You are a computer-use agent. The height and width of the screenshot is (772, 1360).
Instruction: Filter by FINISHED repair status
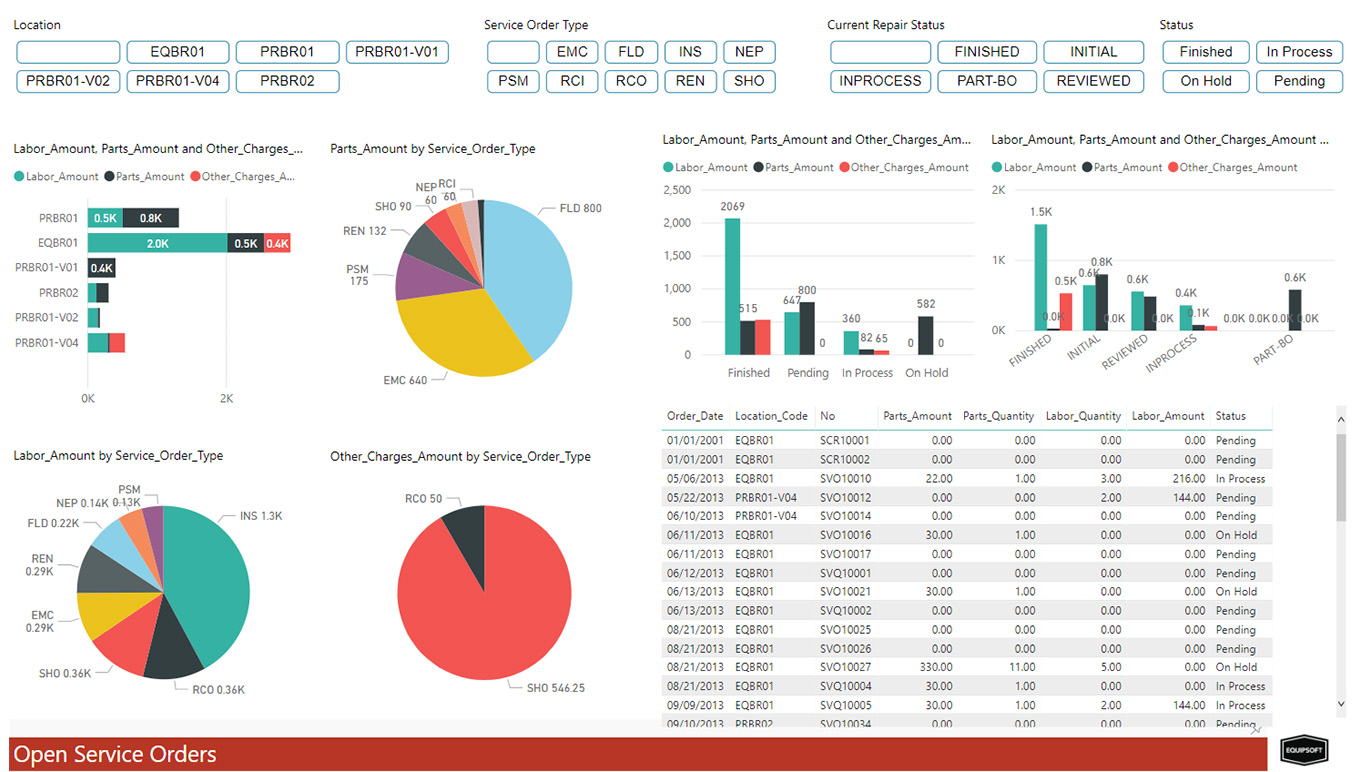(986, 51)
